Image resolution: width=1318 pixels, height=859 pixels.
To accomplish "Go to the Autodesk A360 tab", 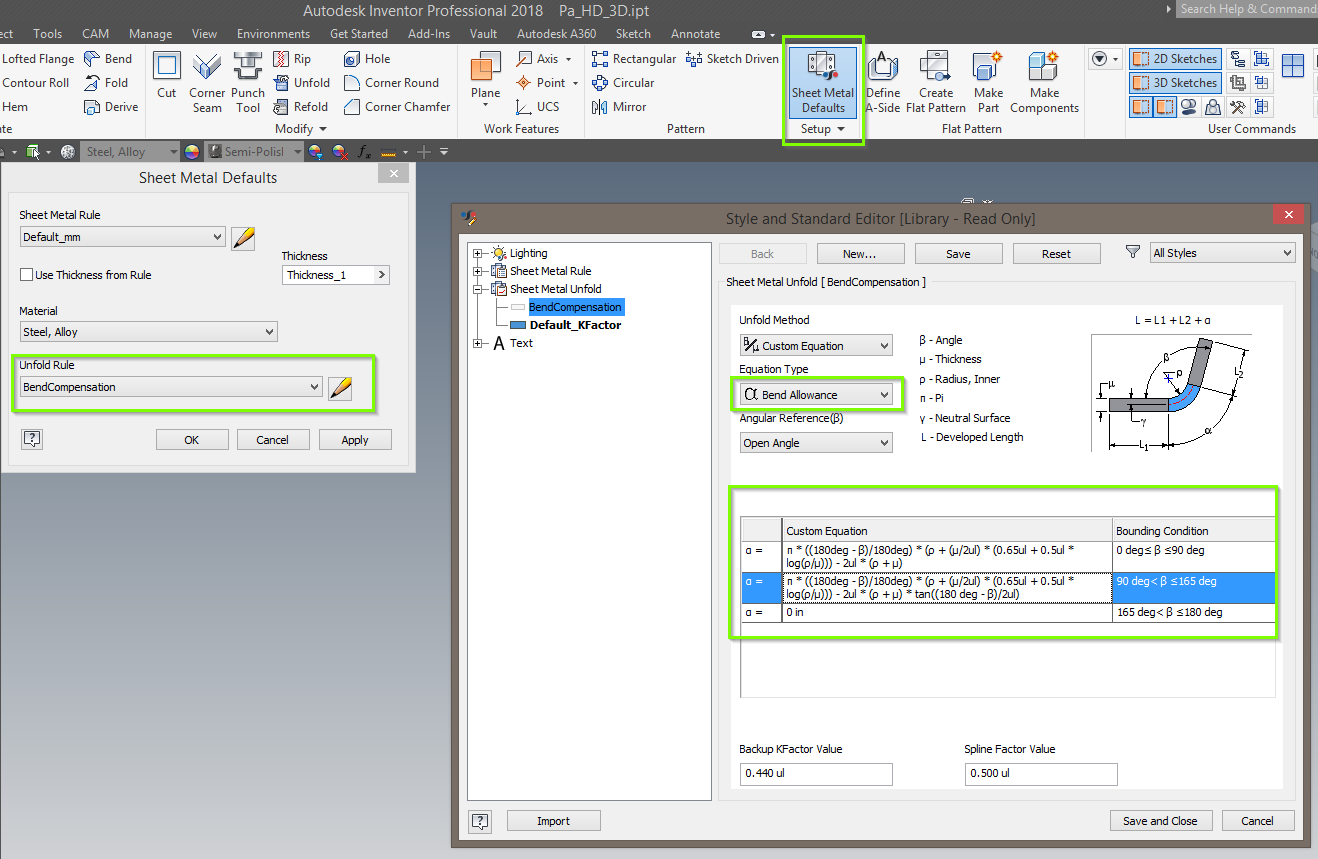I will coord(556,34).
